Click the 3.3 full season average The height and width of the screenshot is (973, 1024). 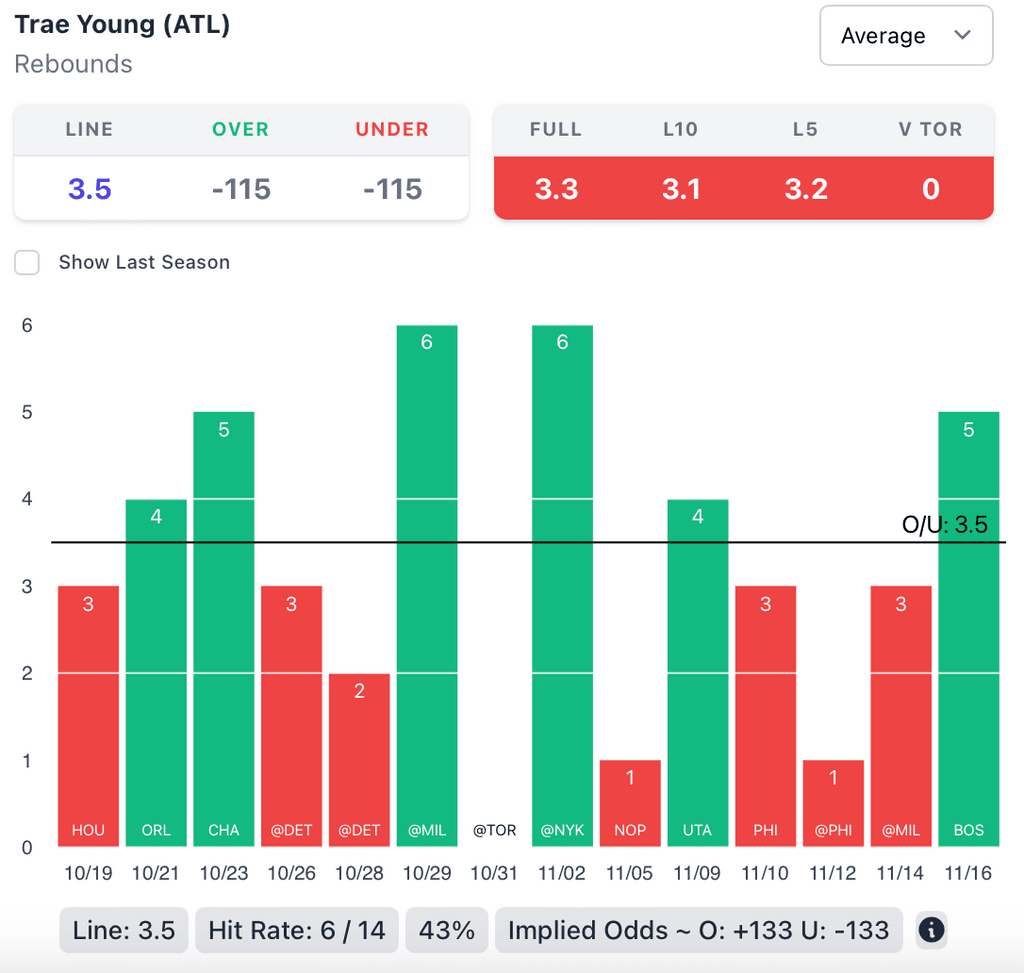point(556,189)
